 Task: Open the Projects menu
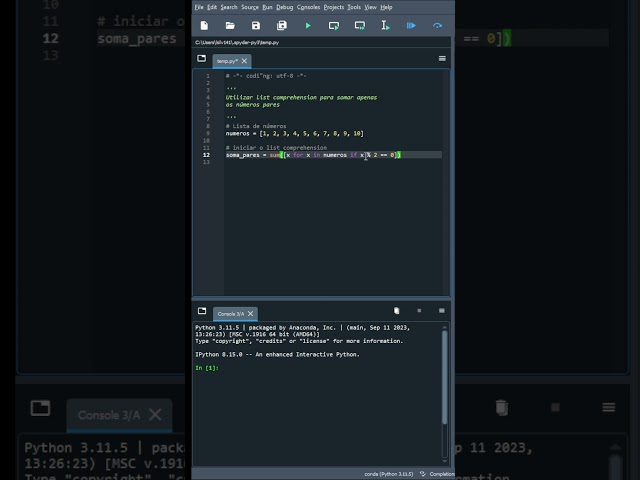point(334,7)
